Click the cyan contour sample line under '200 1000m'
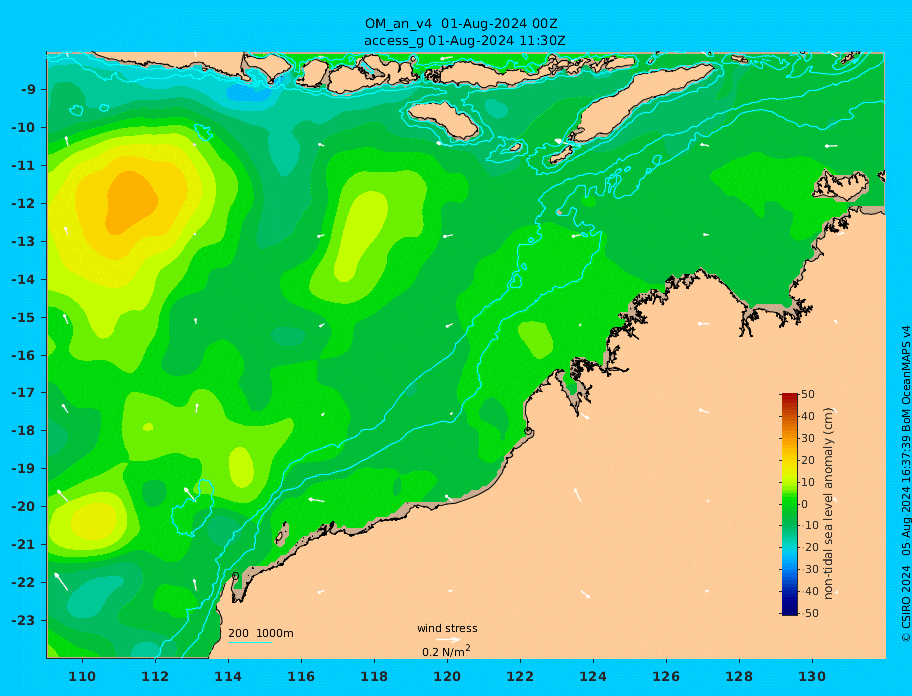Screen dimensions: 912x696 coord(250,643)
